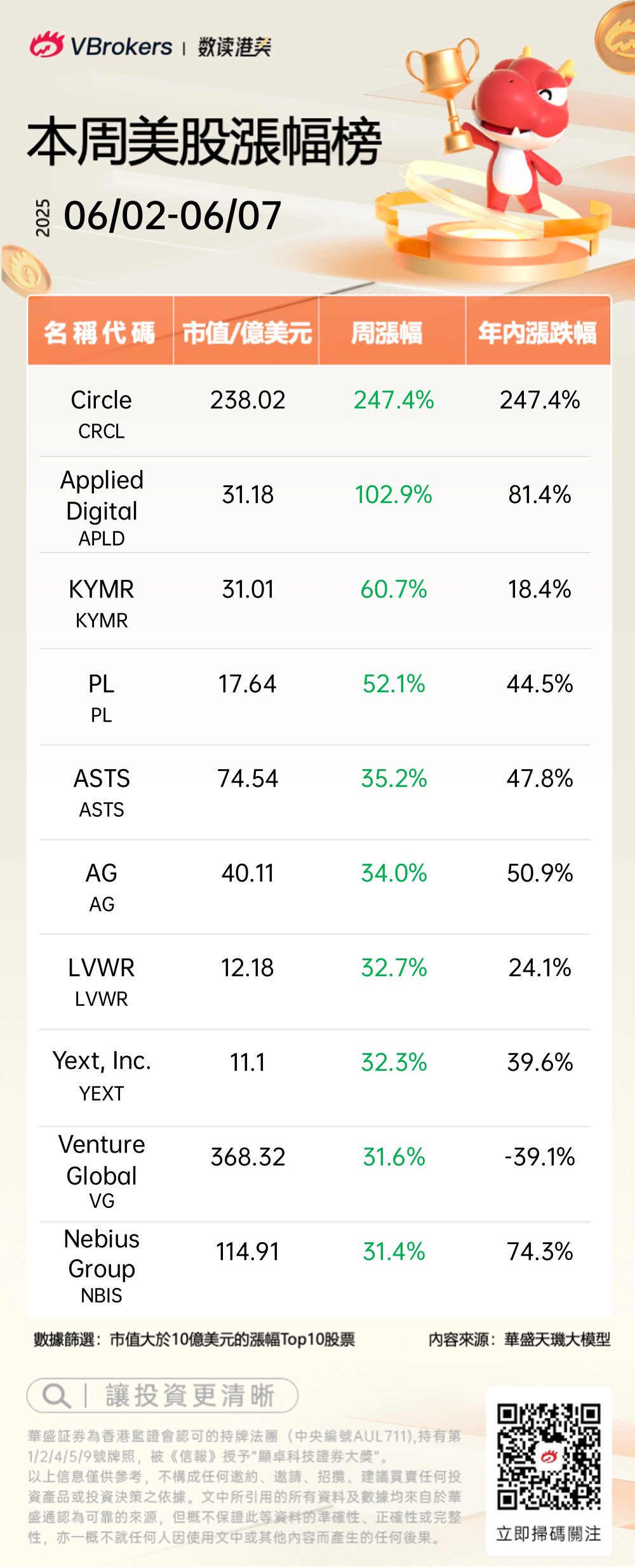Open the Nebius Group NBIS entry
Screen dimensions: 635x1568
102,1265
